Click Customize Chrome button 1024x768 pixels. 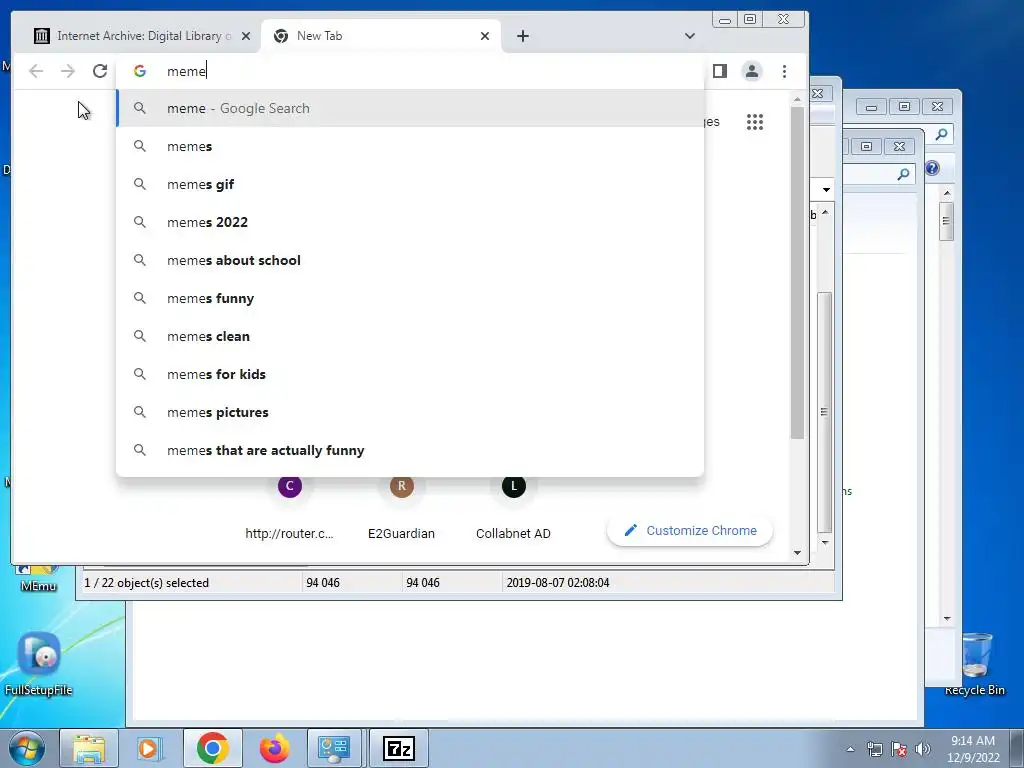tap(690, 530)
